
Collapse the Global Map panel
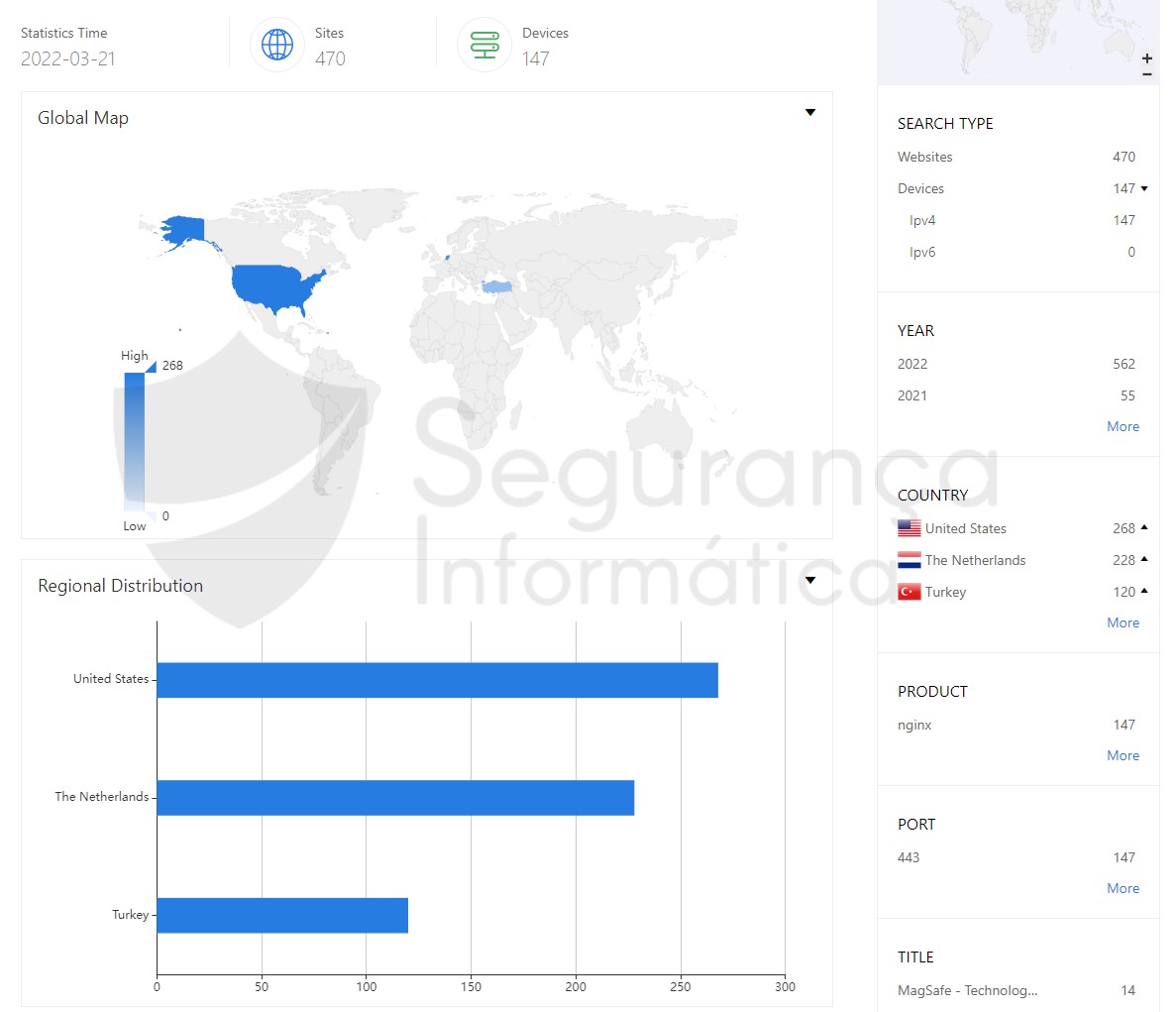tap(810, 113)
